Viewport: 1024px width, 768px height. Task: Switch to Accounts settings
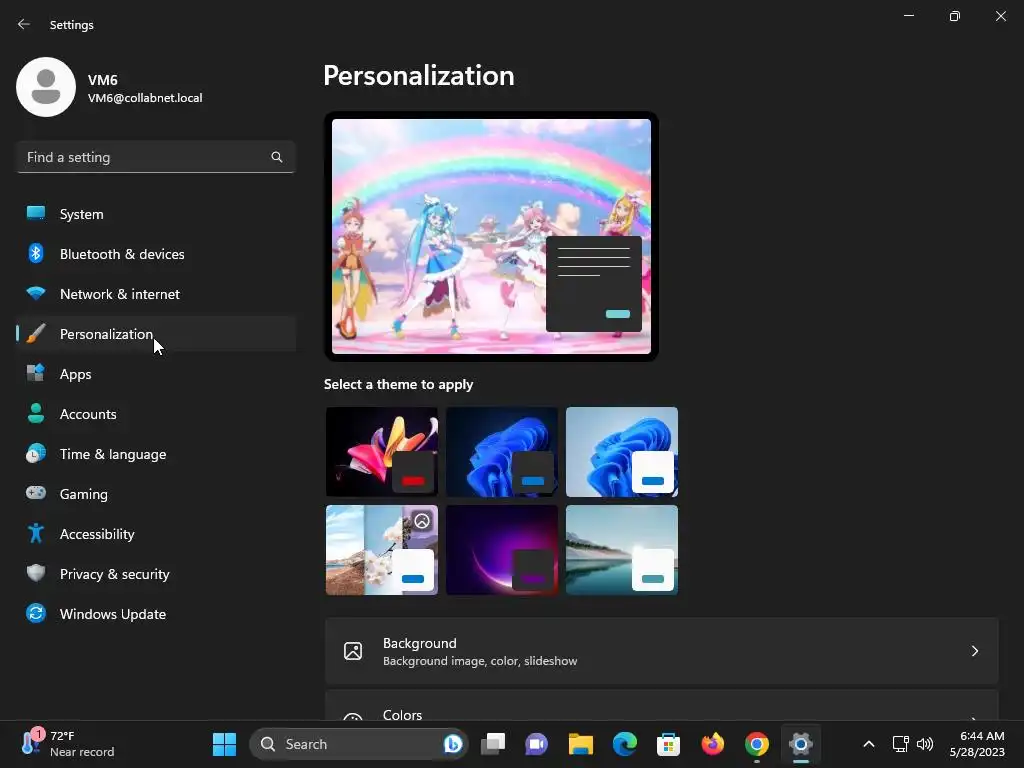pyautogui.click(x=155, y=413)
